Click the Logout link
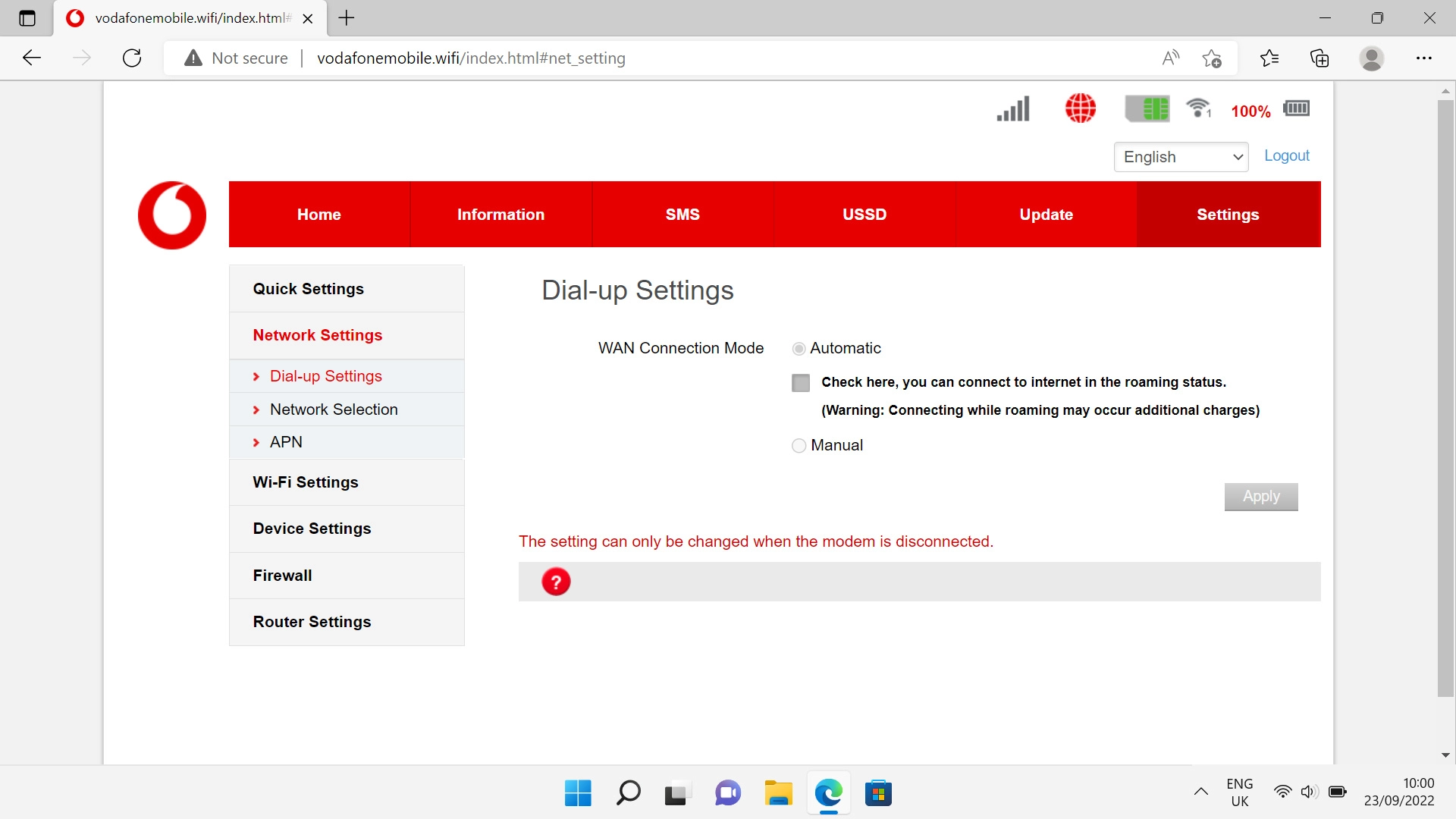 [1286, 155]
